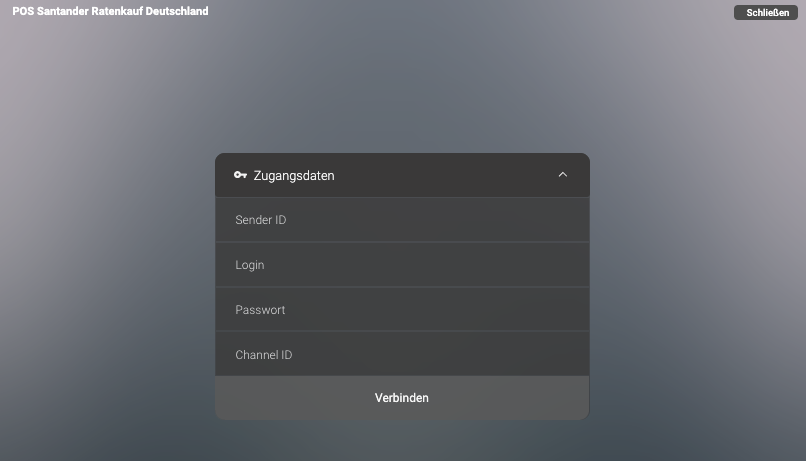Click the empty right side of the Channel ID row
This screenshot has height=461, width=806.
488,354
